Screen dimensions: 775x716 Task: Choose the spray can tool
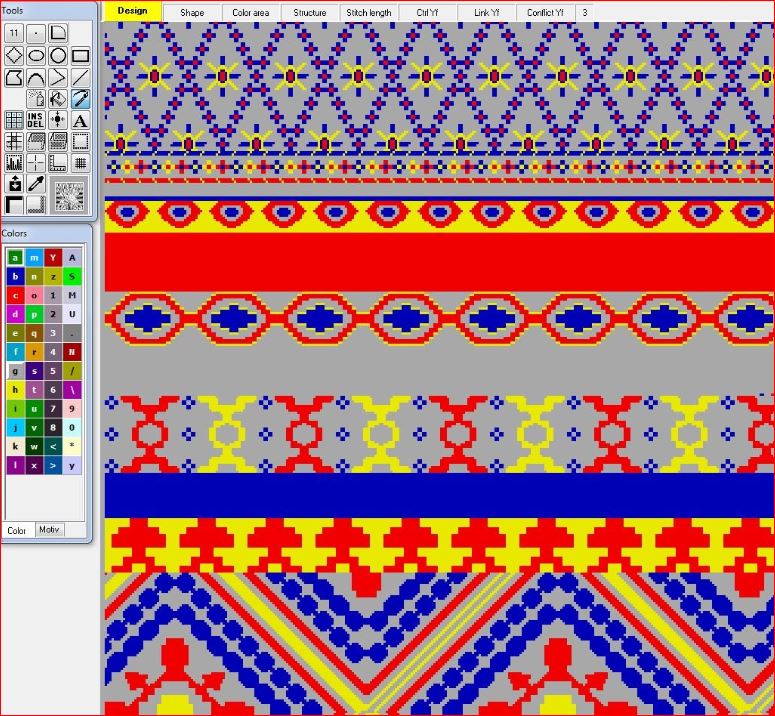point(36,99)
